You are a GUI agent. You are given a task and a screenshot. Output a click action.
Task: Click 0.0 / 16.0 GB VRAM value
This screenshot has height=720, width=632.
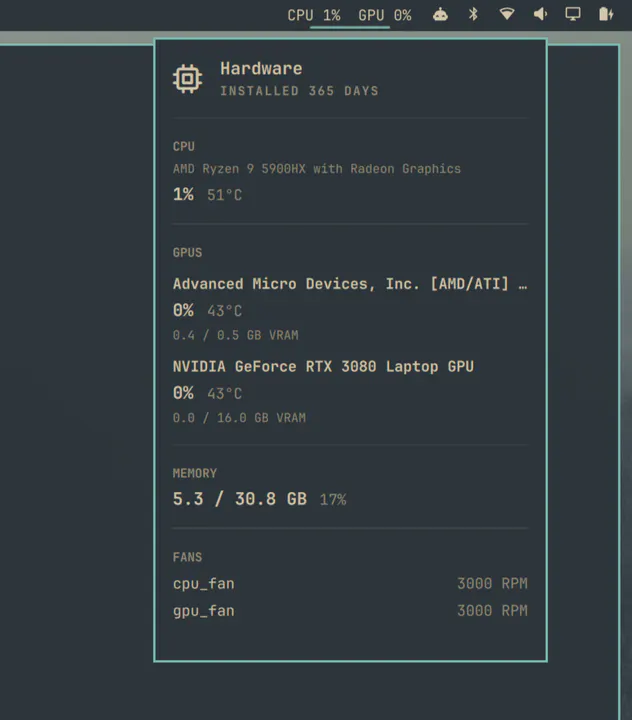[x=239, y=418]
